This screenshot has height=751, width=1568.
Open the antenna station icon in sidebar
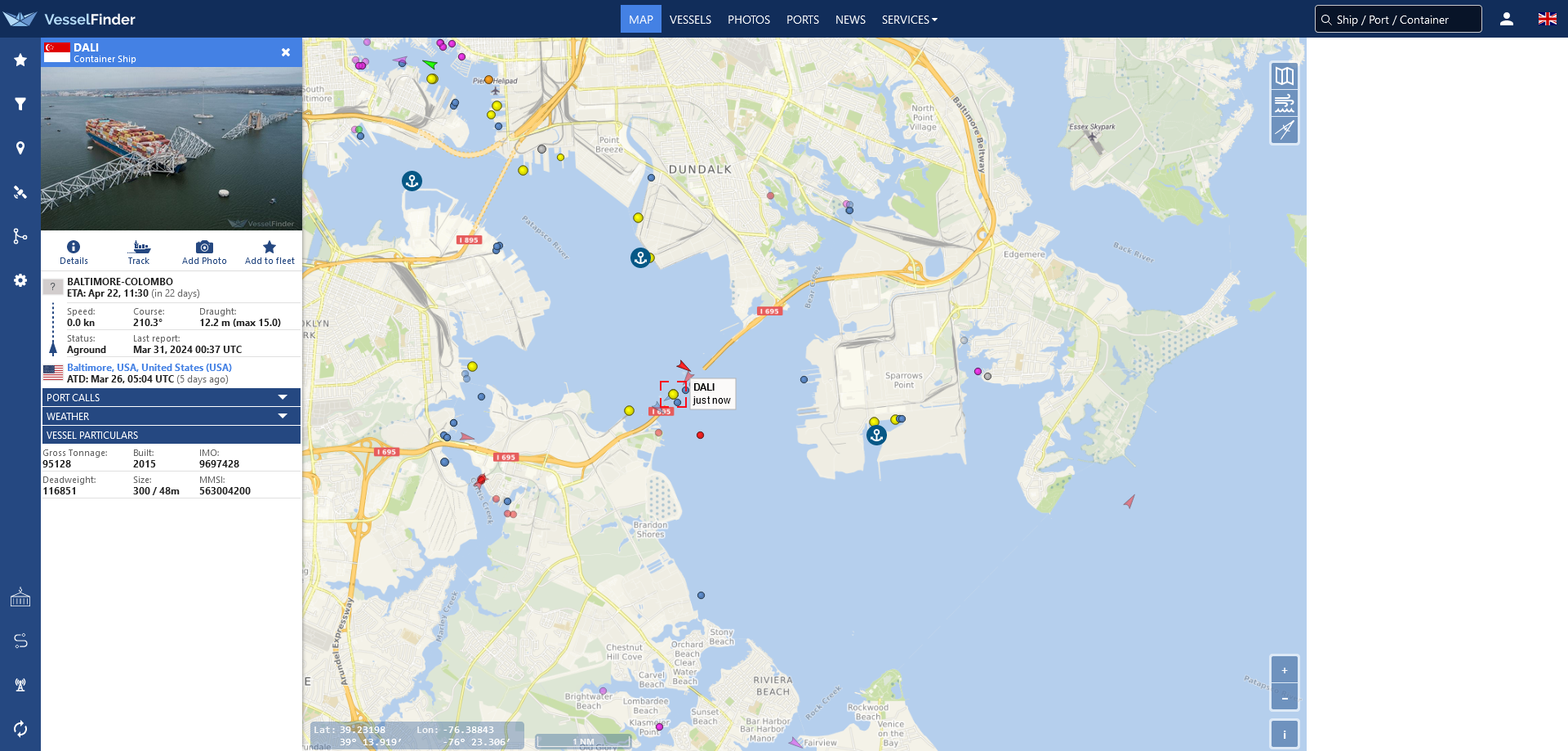click(20, 685)
